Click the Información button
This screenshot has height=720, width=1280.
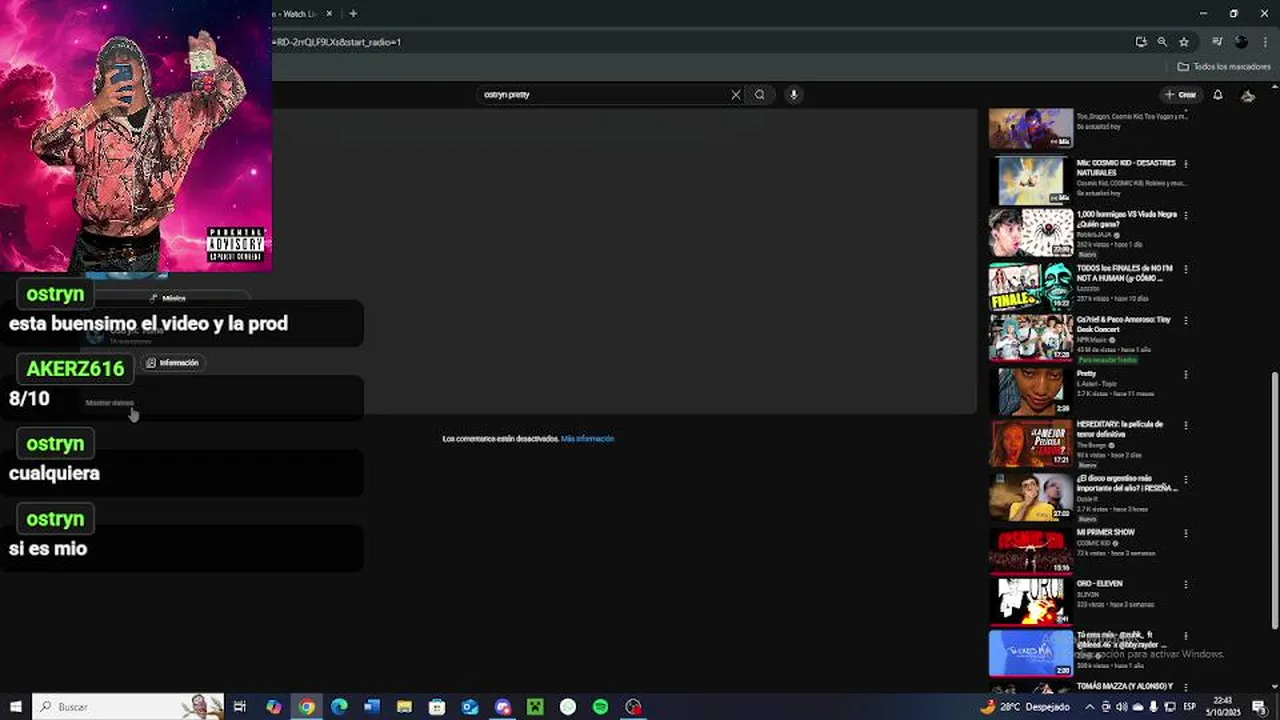(x=172, y=363)
